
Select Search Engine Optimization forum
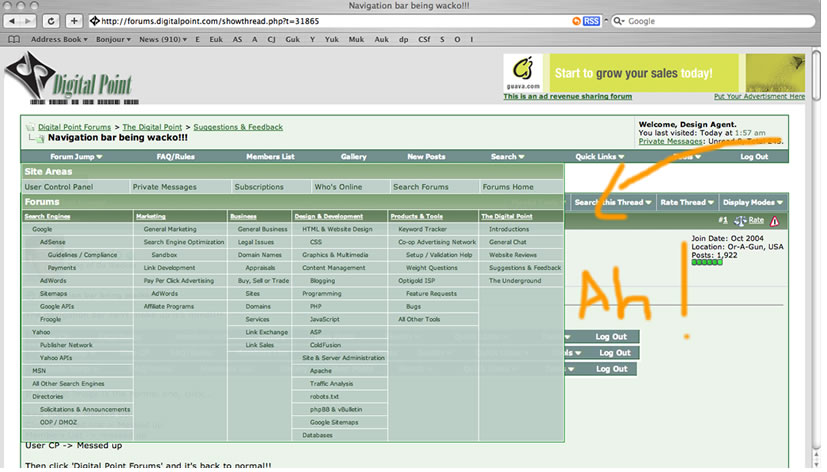pyautogui.click(x=184, y=242)
